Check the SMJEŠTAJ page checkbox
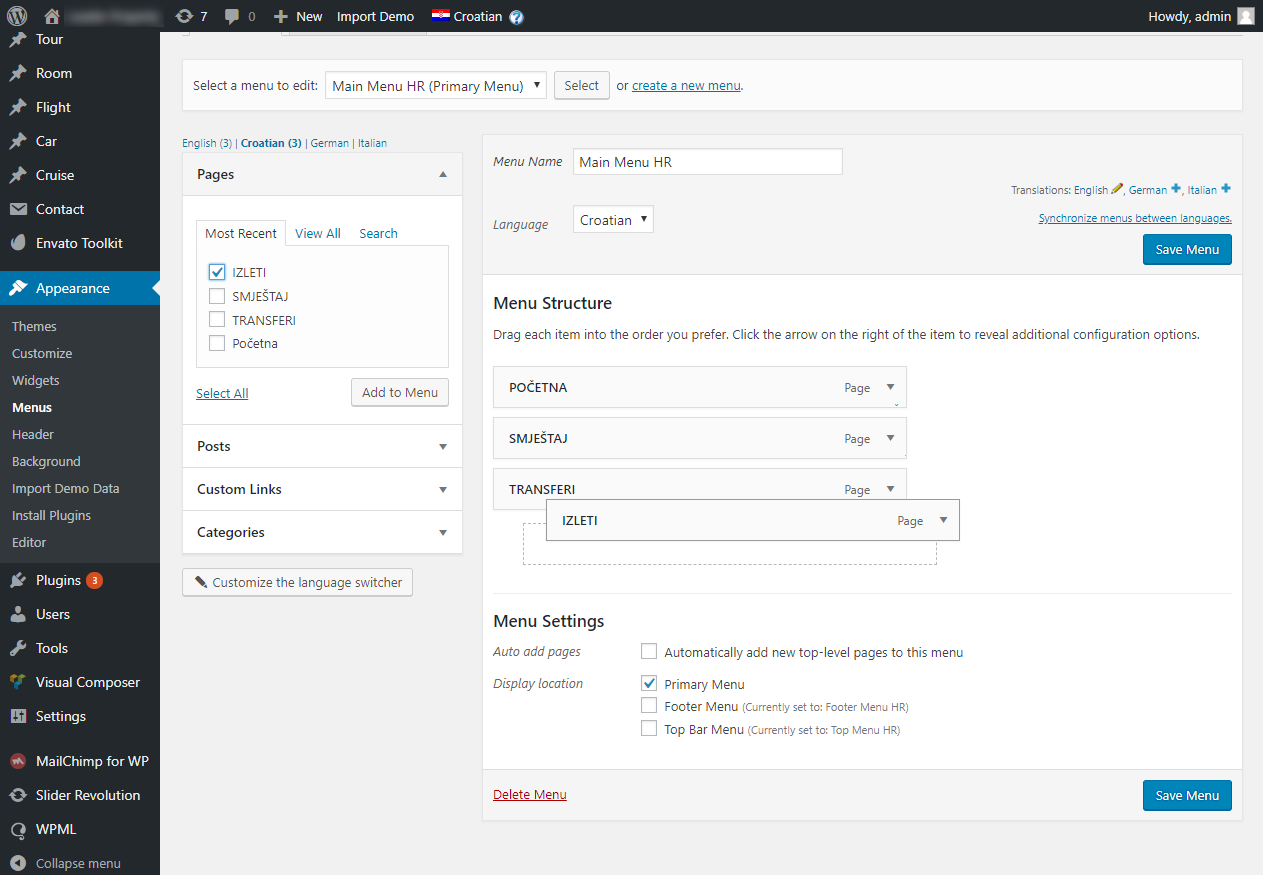Screen dimensions: 1263x875 pos(217,296)
